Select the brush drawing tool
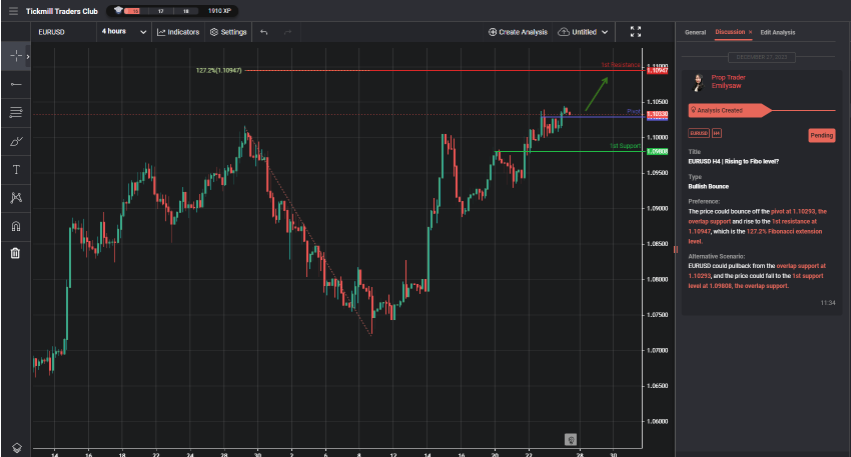Screen dimensions: 851x457 (x=16, y=141)
